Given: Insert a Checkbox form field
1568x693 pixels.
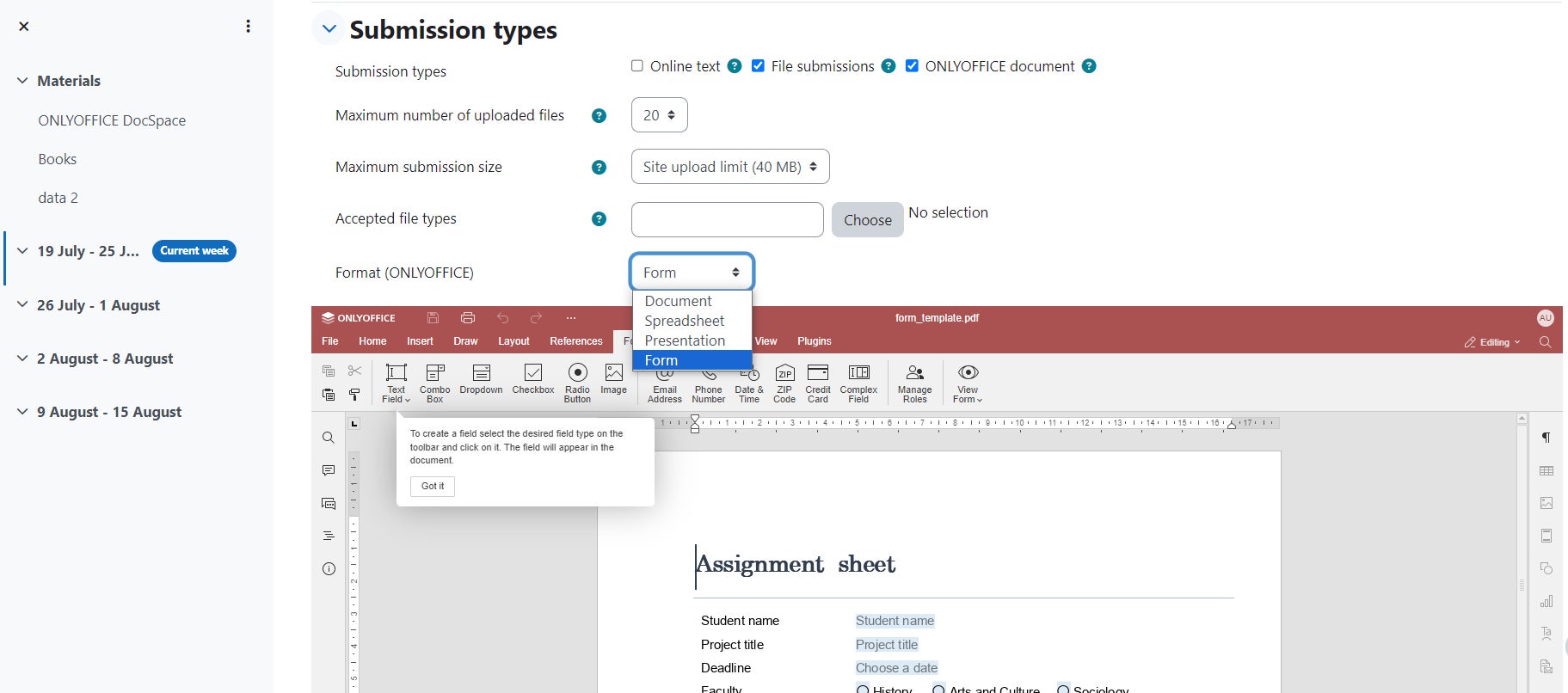Looking at the screenshot, I should click(x=533, y=379).
